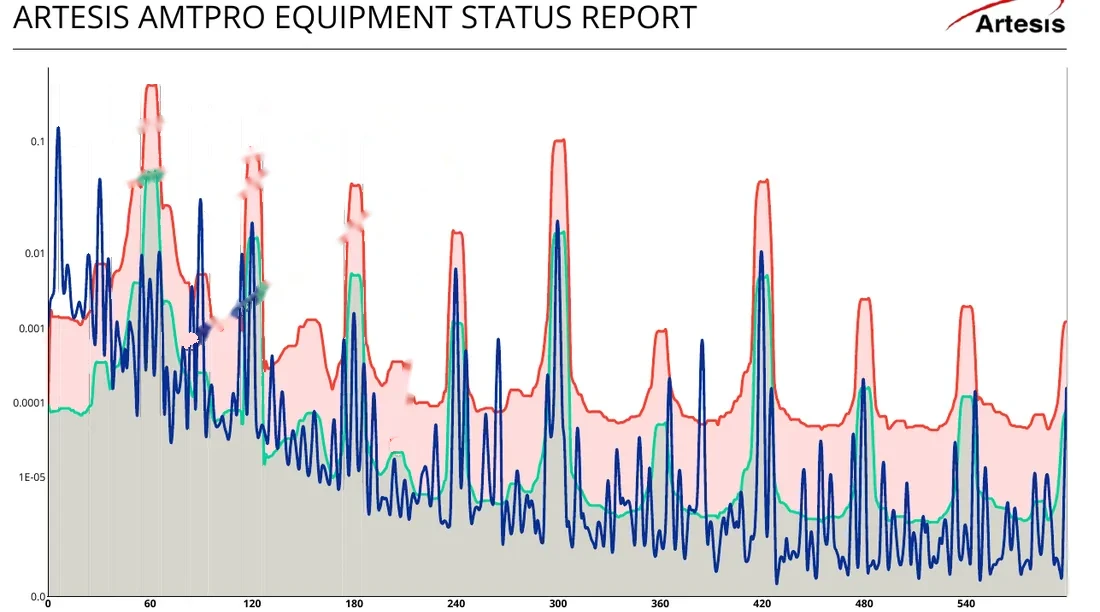Screen dimensions: 1100x612
Task: Click y-axis label 1E-05
Action: click(32, 477)
